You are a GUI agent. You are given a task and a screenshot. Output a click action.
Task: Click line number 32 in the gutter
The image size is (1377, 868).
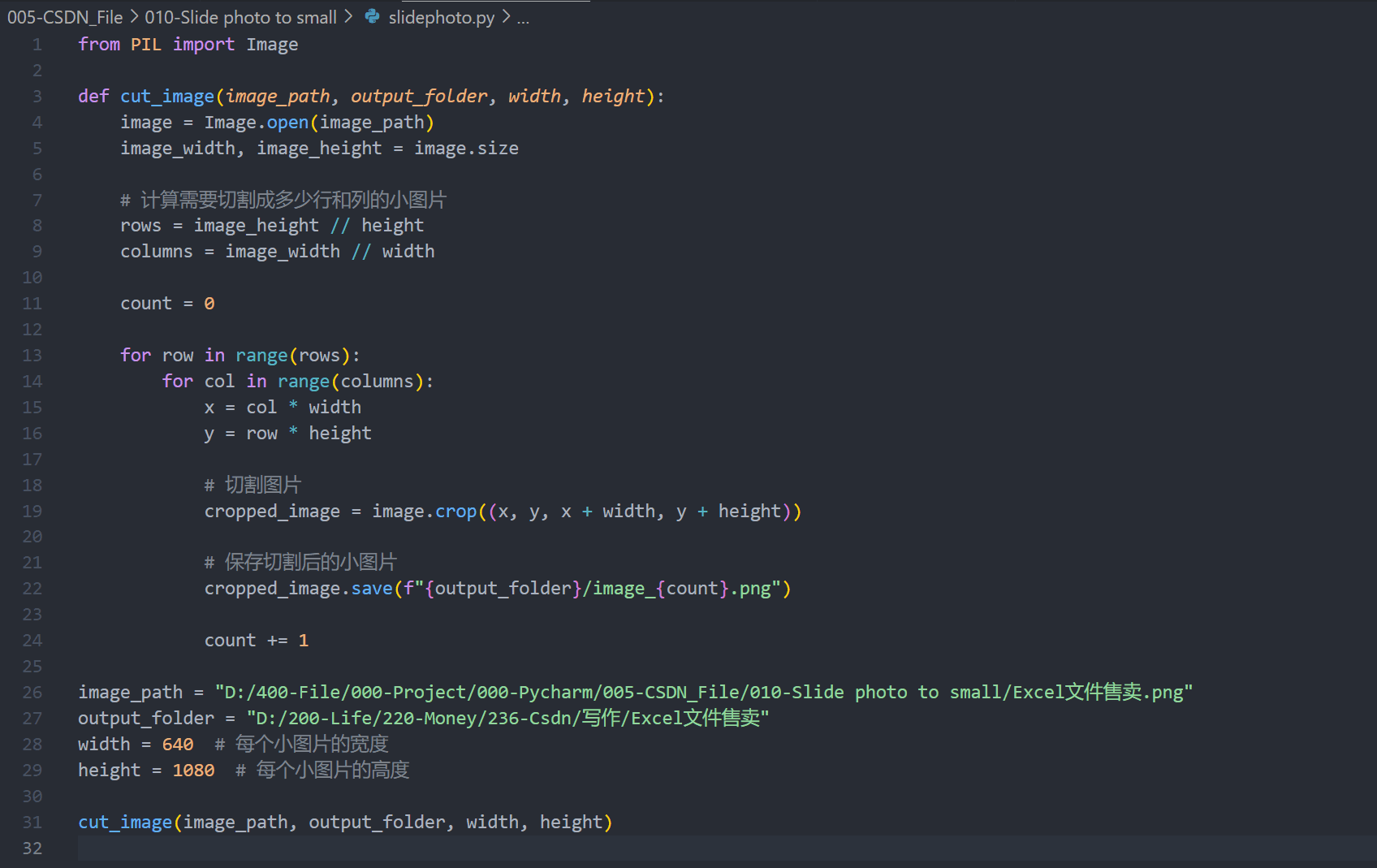click(32, 849)
